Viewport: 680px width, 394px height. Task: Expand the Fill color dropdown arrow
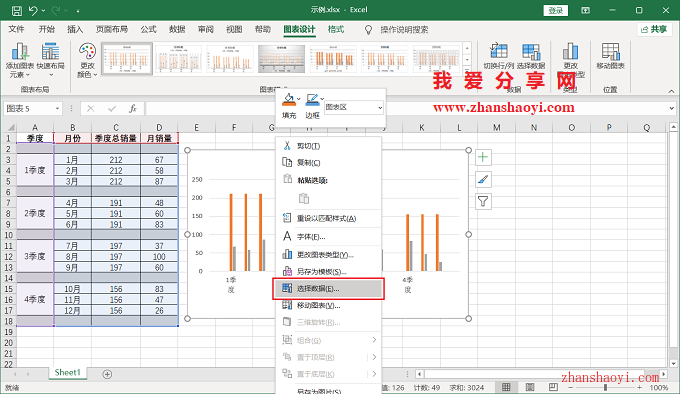click(298, 99)
